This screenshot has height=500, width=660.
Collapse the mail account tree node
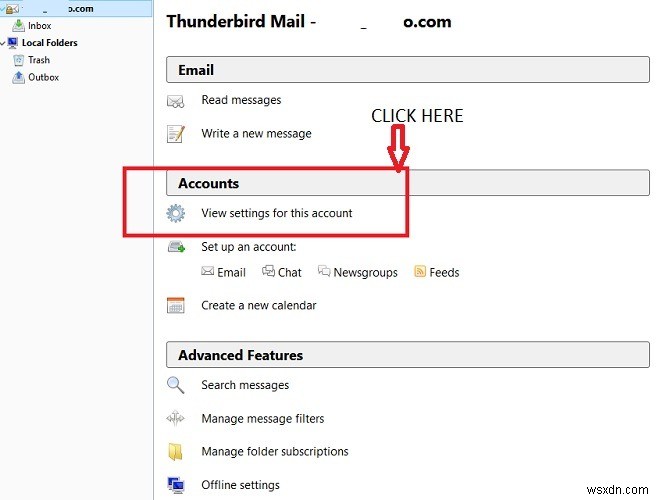pyautogui.click(x=2, y=9)
